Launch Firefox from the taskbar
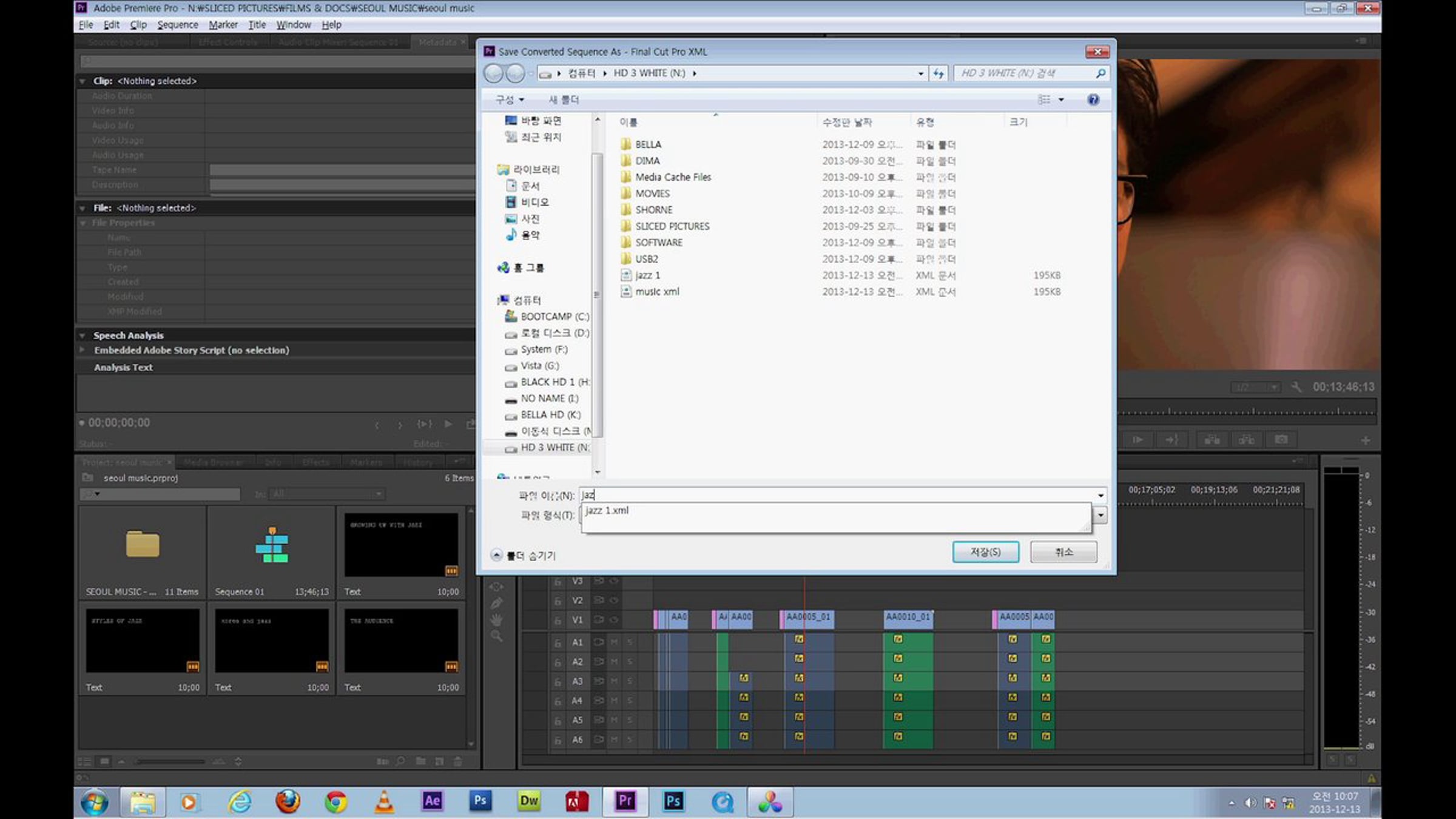 288,801
